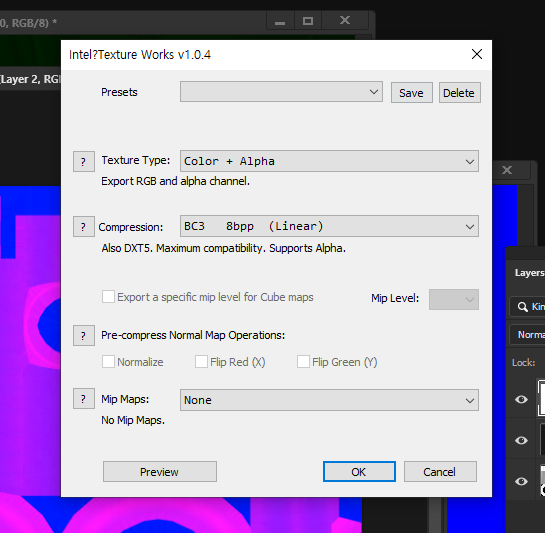This screenshot has width=545, height=533.
Task: Toggle visibility of the top layer
Action: click(521, 399)
